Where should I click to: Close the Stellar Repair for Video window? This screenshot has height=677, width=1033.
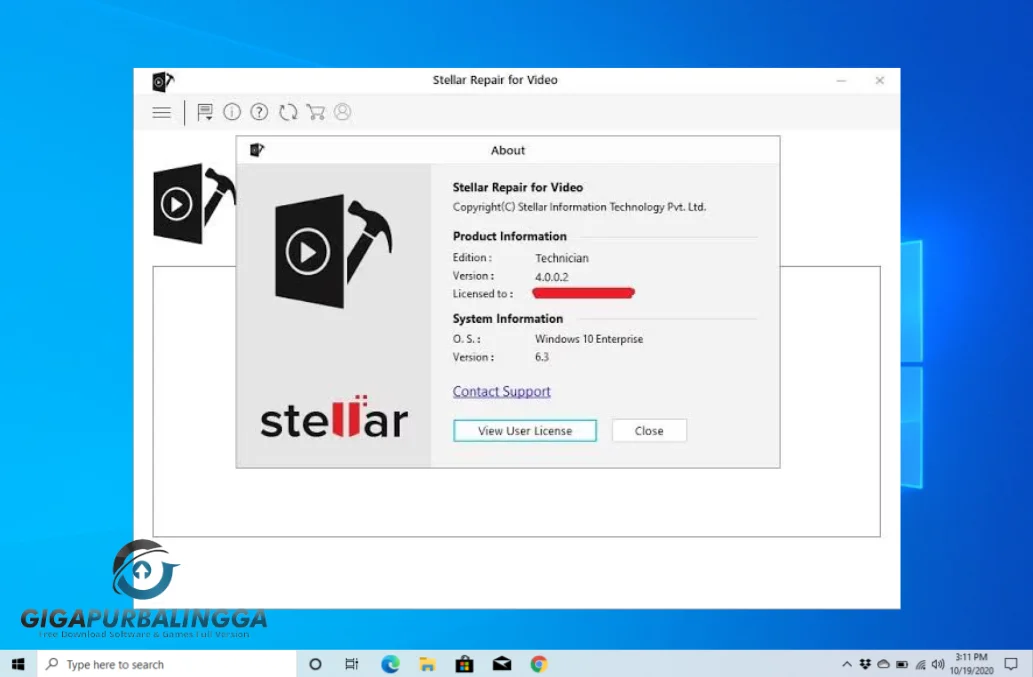879,80
